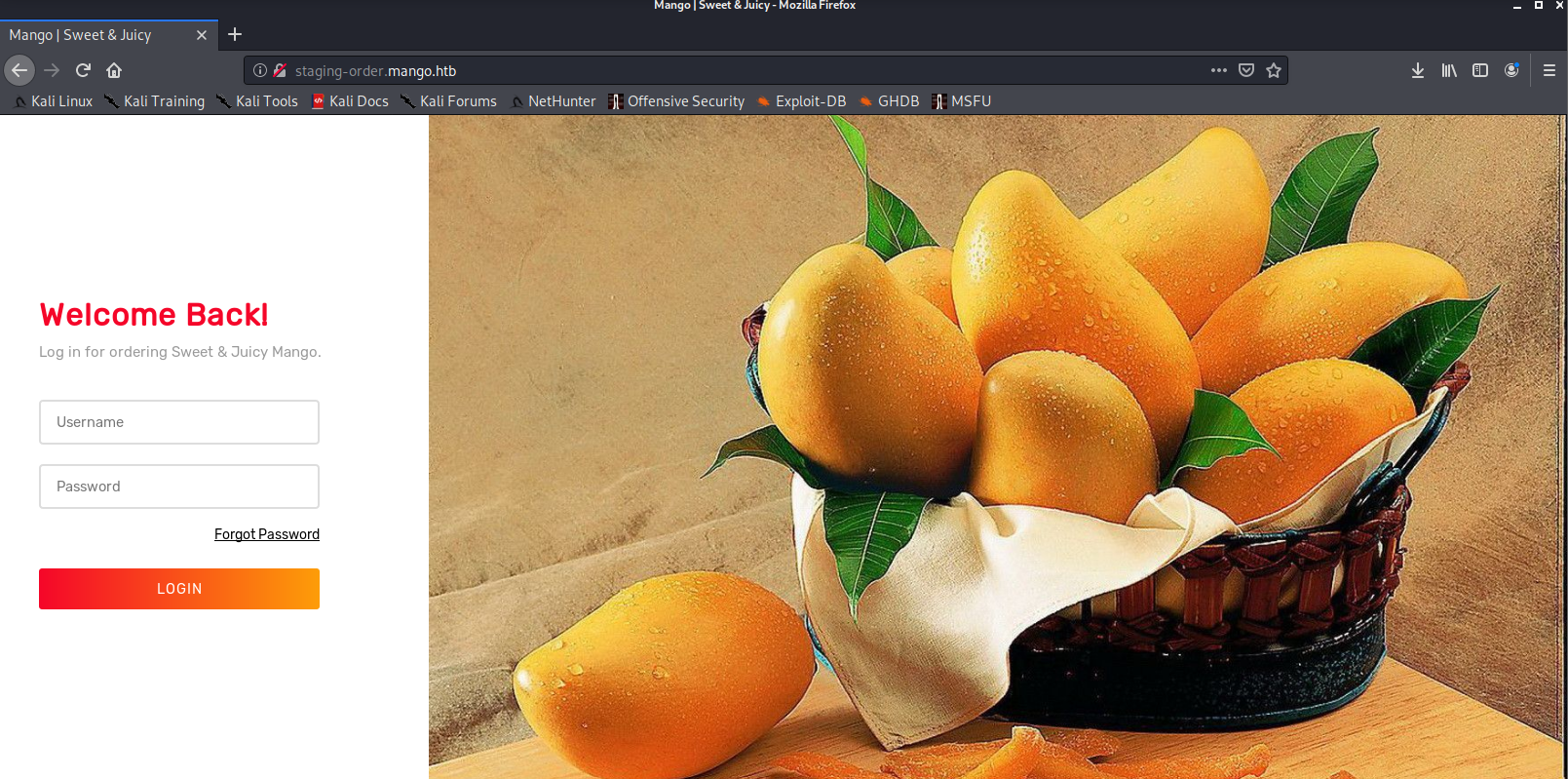Viewport: 1568px width, 779px height.
Task: Open a new browser tab
Action: (235, 35)
